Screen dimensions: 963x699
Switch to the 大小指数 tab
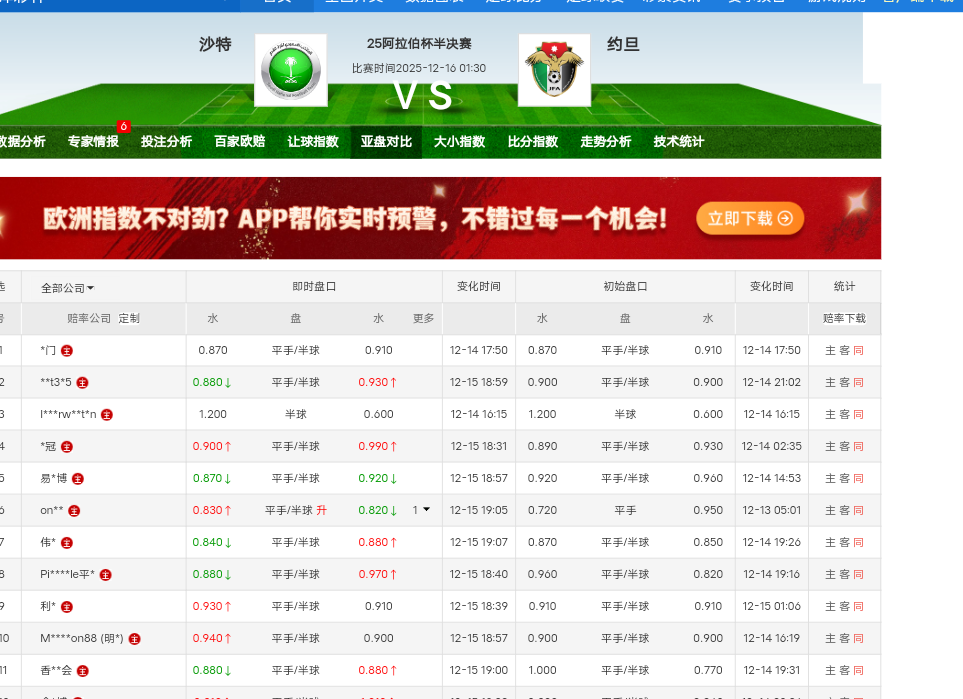459,142
